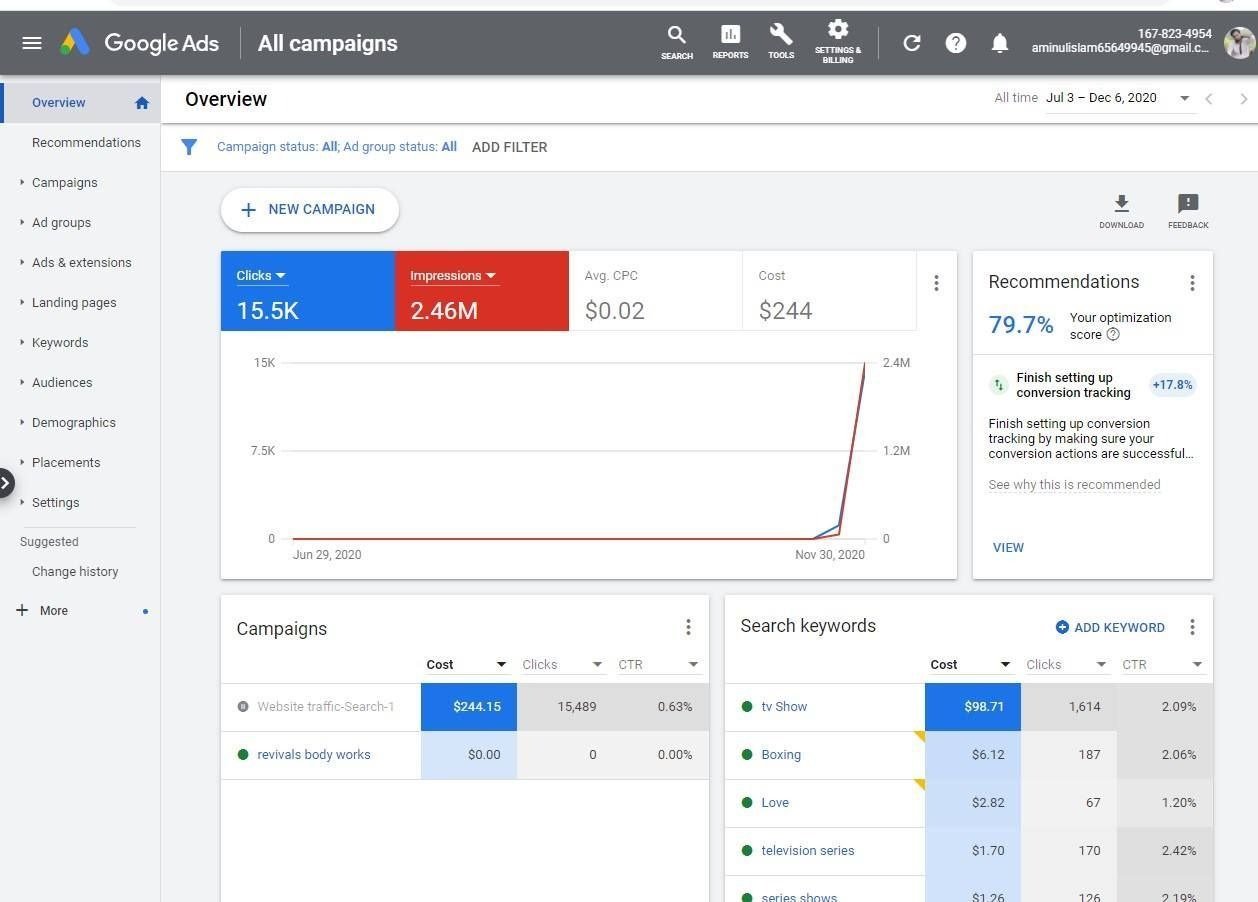Click the New Campaign button
Screen dimensions: 1258x902
pyautogui.click(x=310, y=210)
